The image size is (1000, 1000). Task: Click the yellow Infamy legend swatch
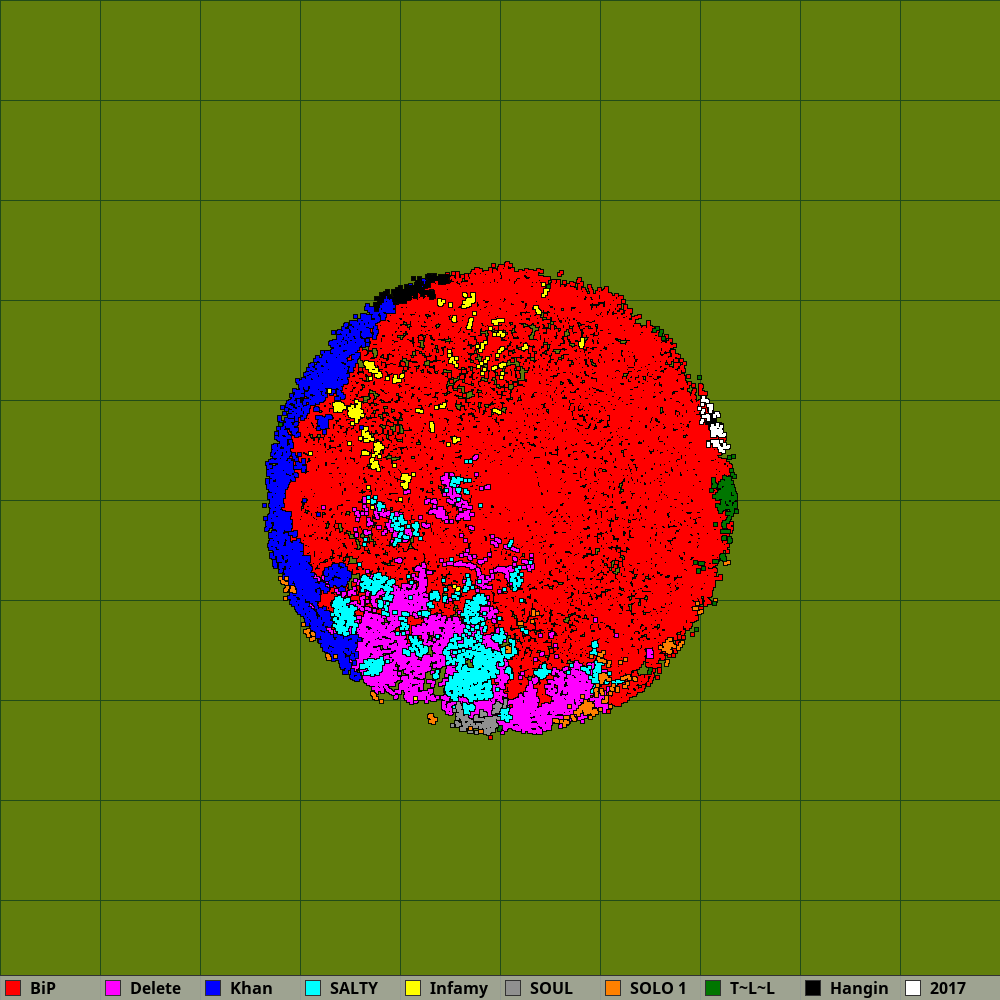pos(413,988)
